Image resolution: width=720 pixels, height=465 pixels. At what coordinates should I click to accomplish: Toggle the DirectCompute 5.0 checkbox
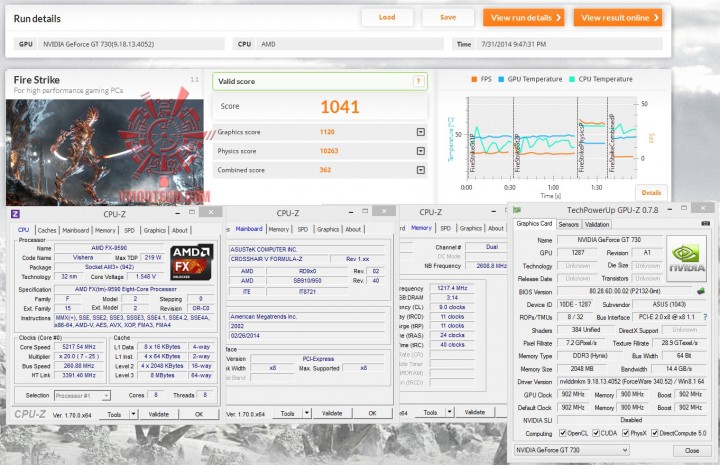pos(655,433)
